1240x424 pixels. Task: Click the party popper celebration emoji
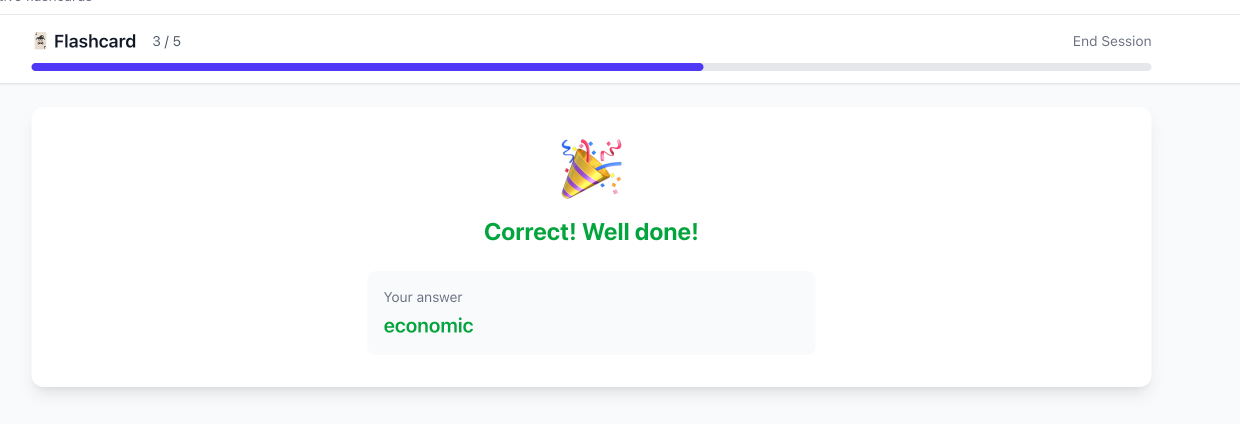[x=591, y=168]
